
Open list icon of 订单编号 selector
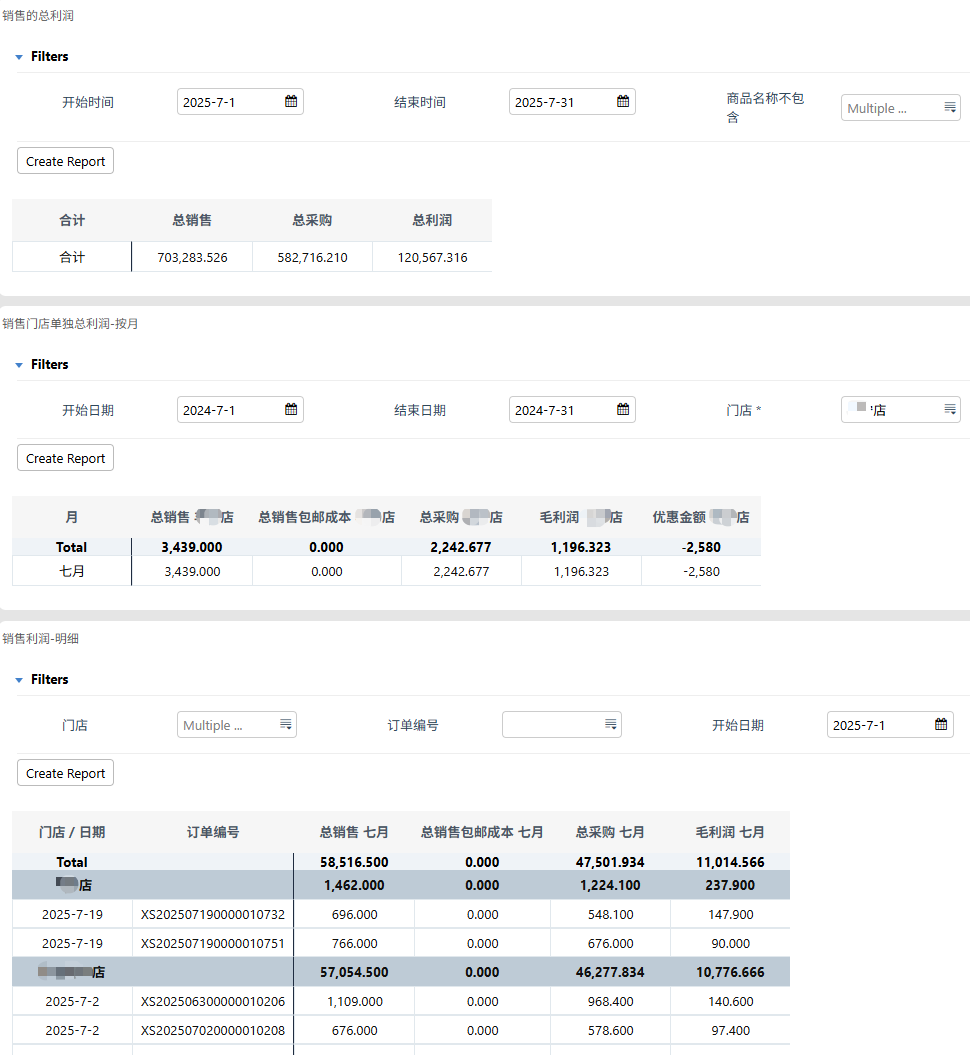(611, 725)
